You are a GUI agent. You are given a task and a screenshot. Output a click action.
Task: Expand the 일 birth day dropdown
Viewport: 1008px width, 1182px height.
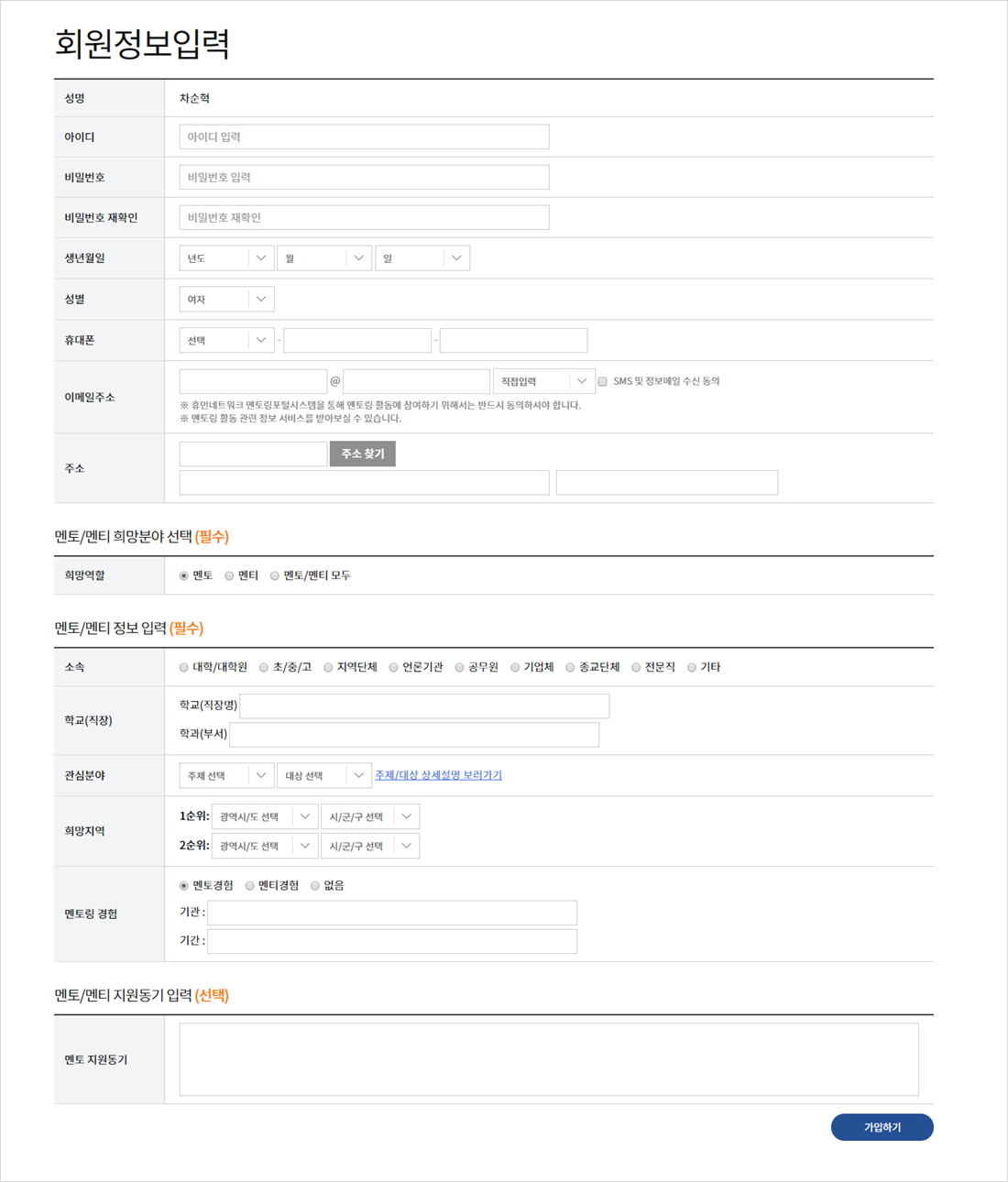(x=422, y=258)
